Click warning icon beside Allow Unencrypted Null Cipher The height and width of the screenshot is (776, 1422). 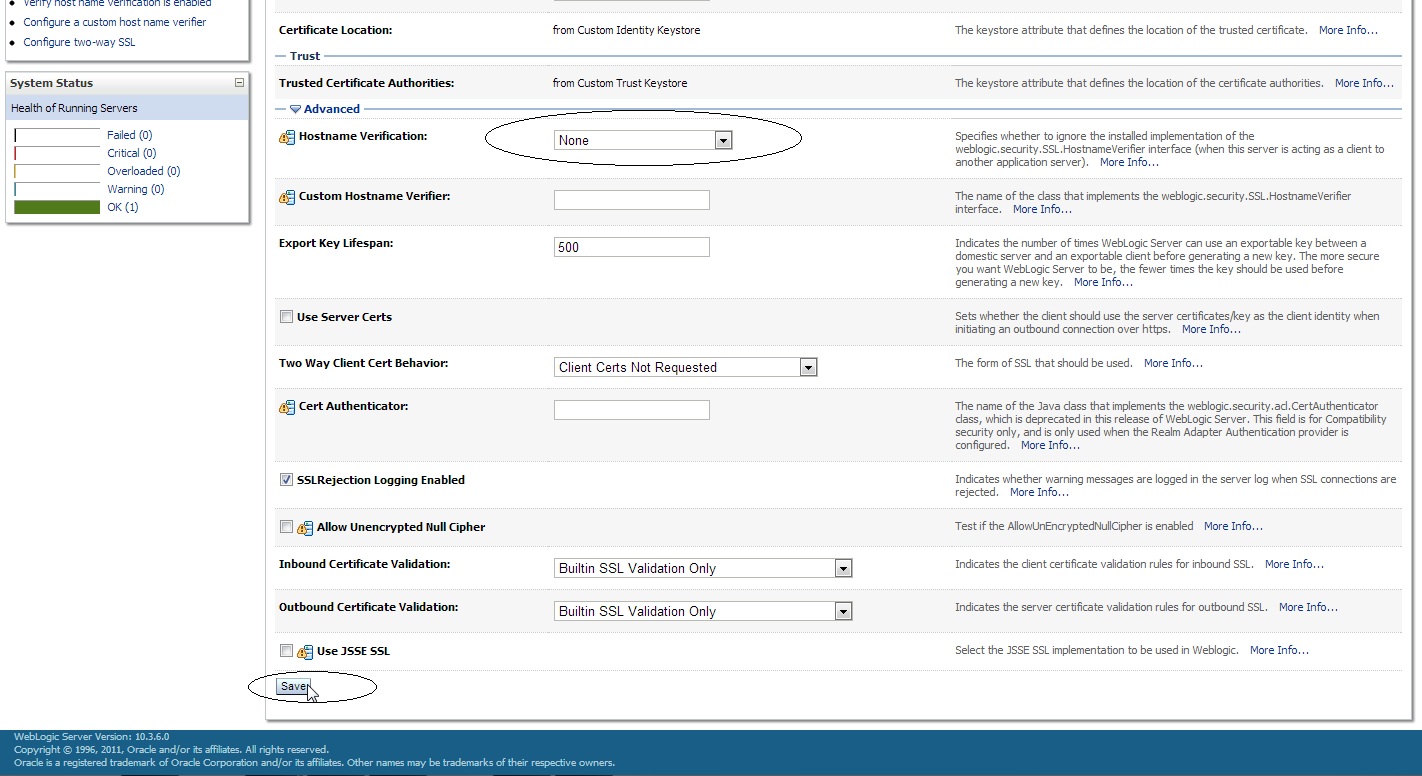click(305, 528)
